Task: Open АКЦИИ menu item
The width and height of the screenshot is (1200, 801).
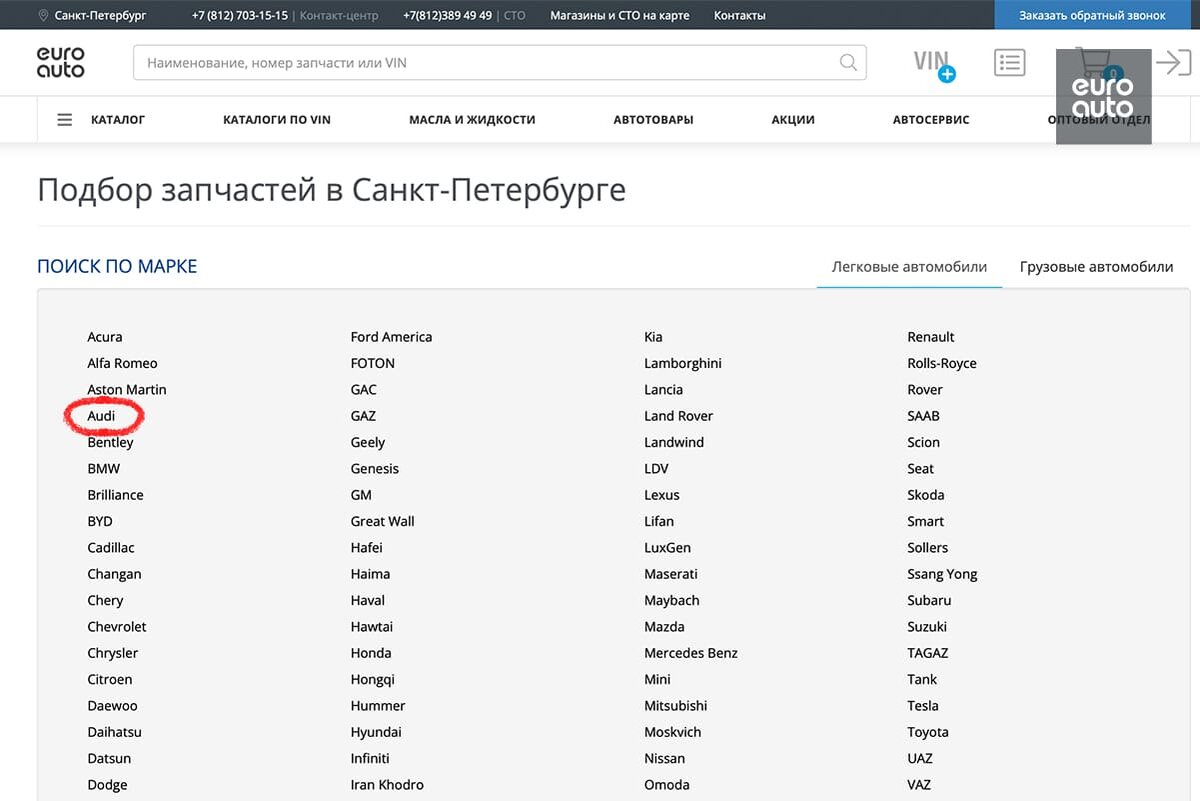Action: pyautogui.click(x=793, y=119)
